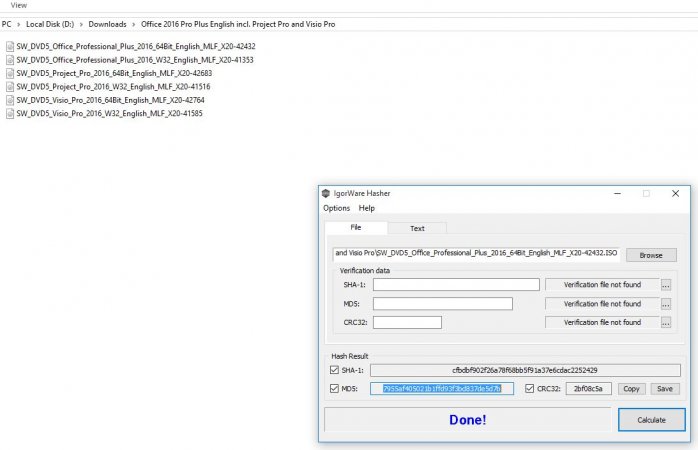698x450 pixels.
Task: Toggle the MD5 hash result checkbox
Action: 334,389
